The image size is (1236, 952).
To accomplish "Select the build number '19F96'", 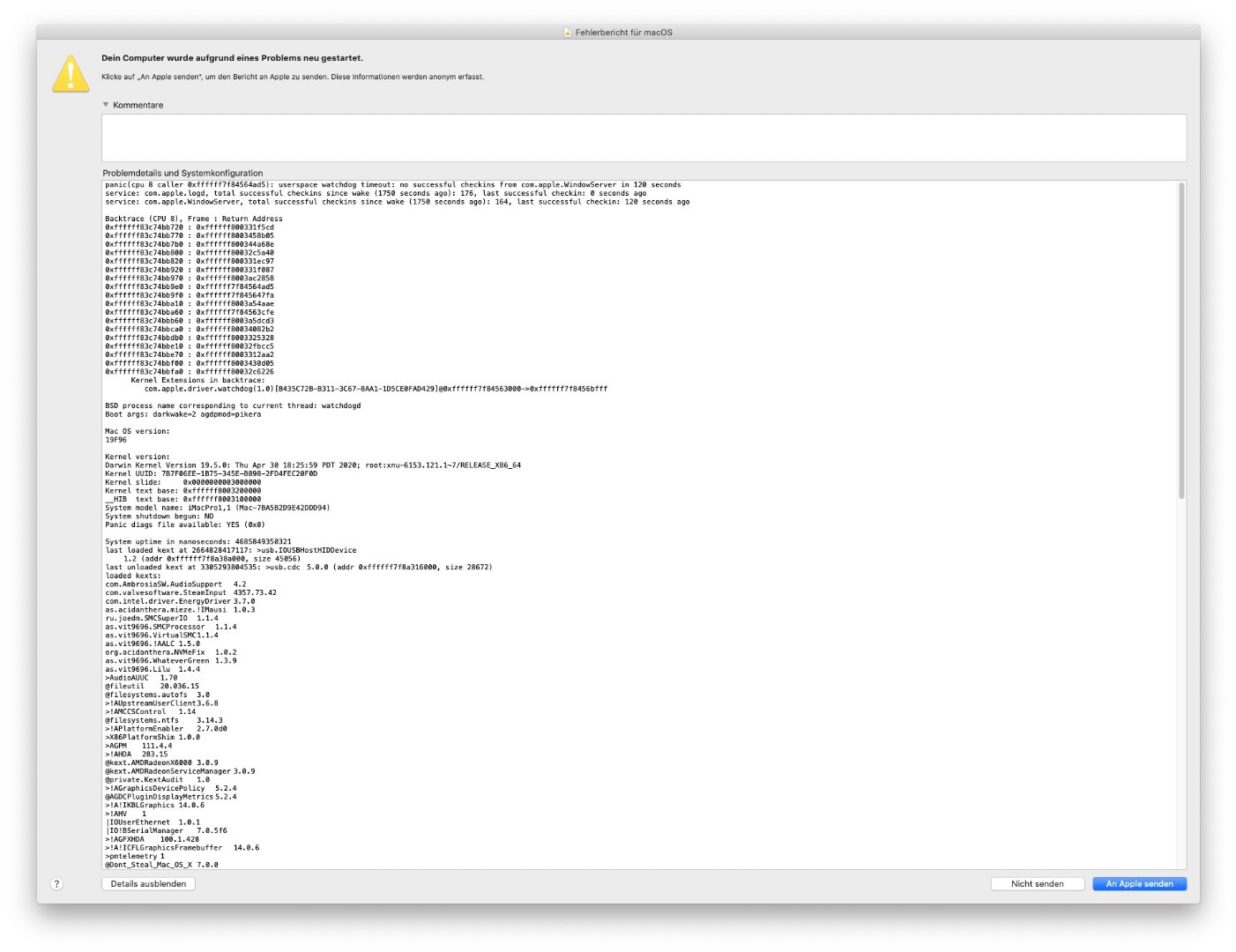I will (115, 440).
